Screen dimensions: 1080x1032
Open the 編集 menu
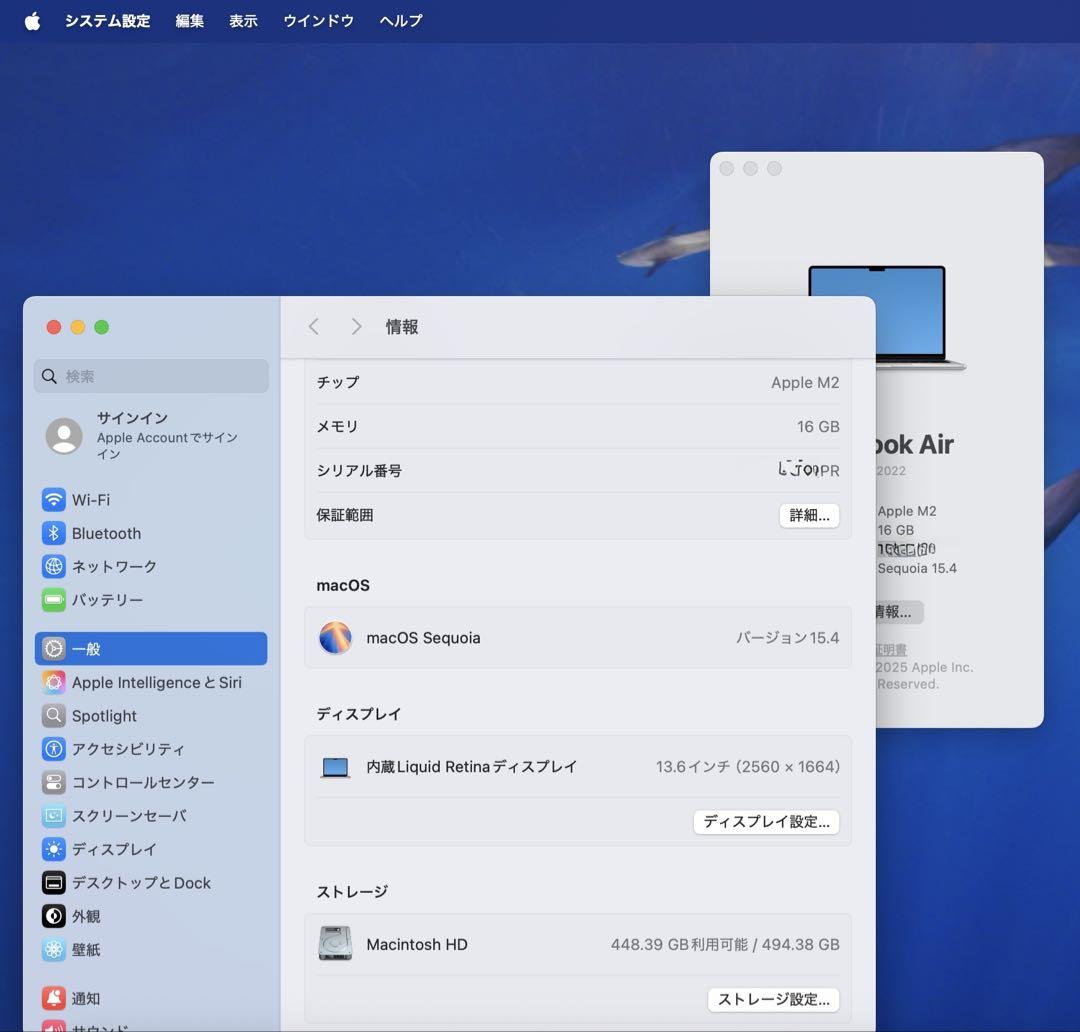(189, 21)
